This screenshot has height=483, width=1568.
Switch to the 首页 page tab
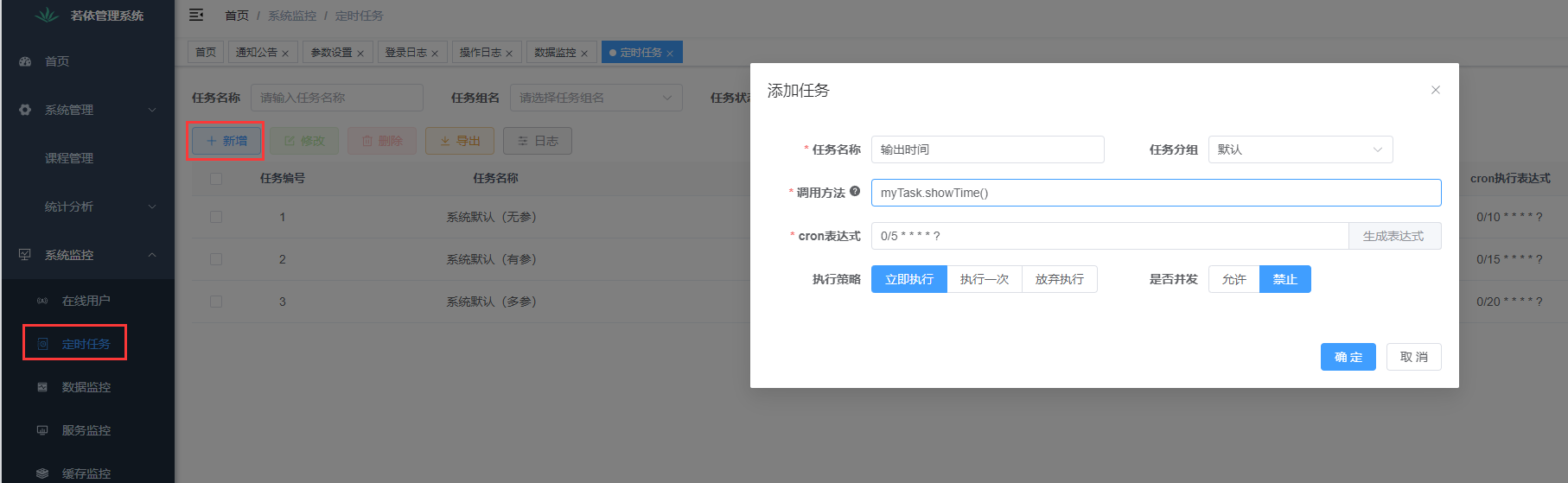click(x=206, y=52)
